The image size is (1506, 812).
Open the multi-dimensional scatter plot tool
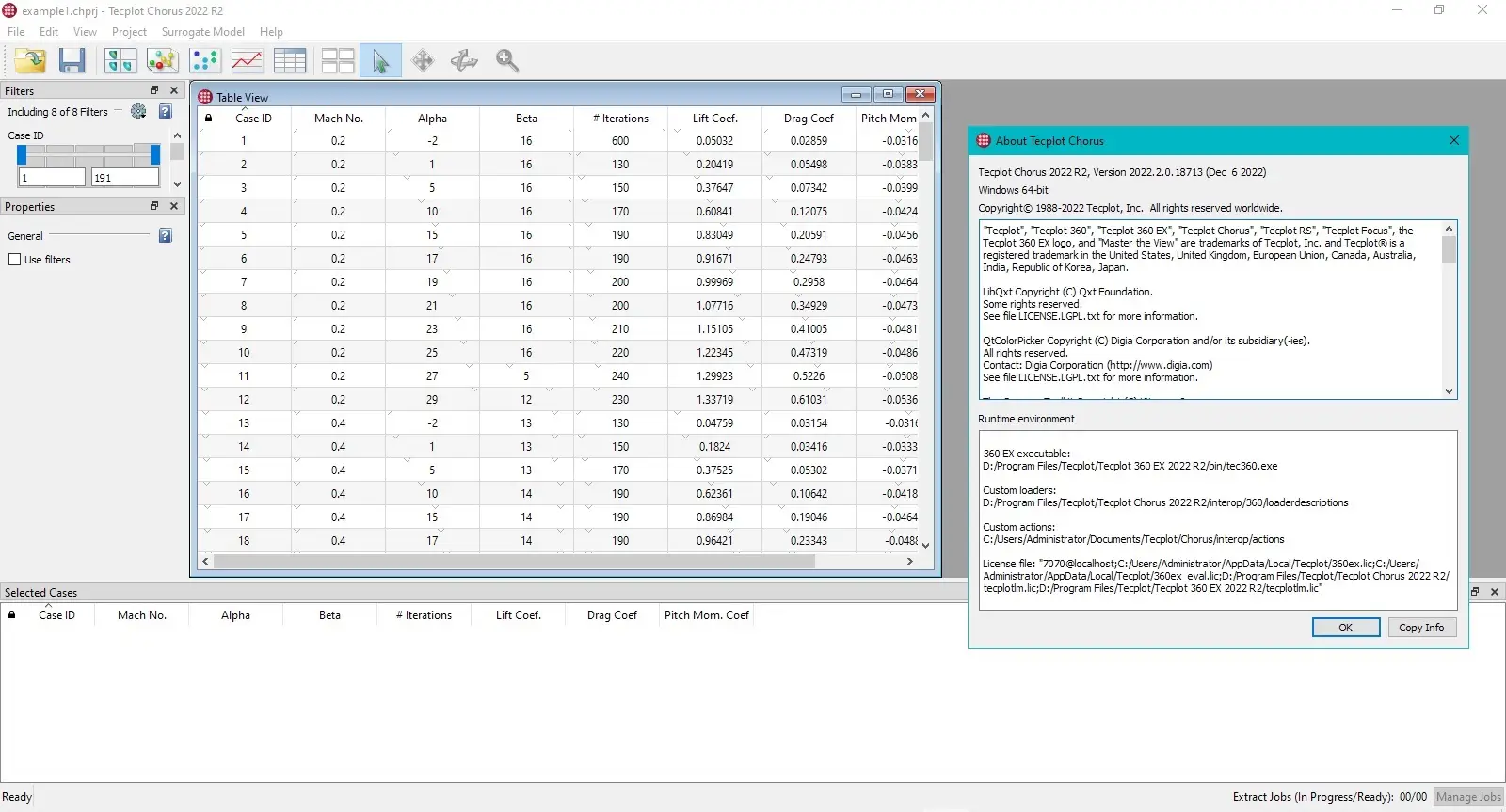click(x=162, y=60)
